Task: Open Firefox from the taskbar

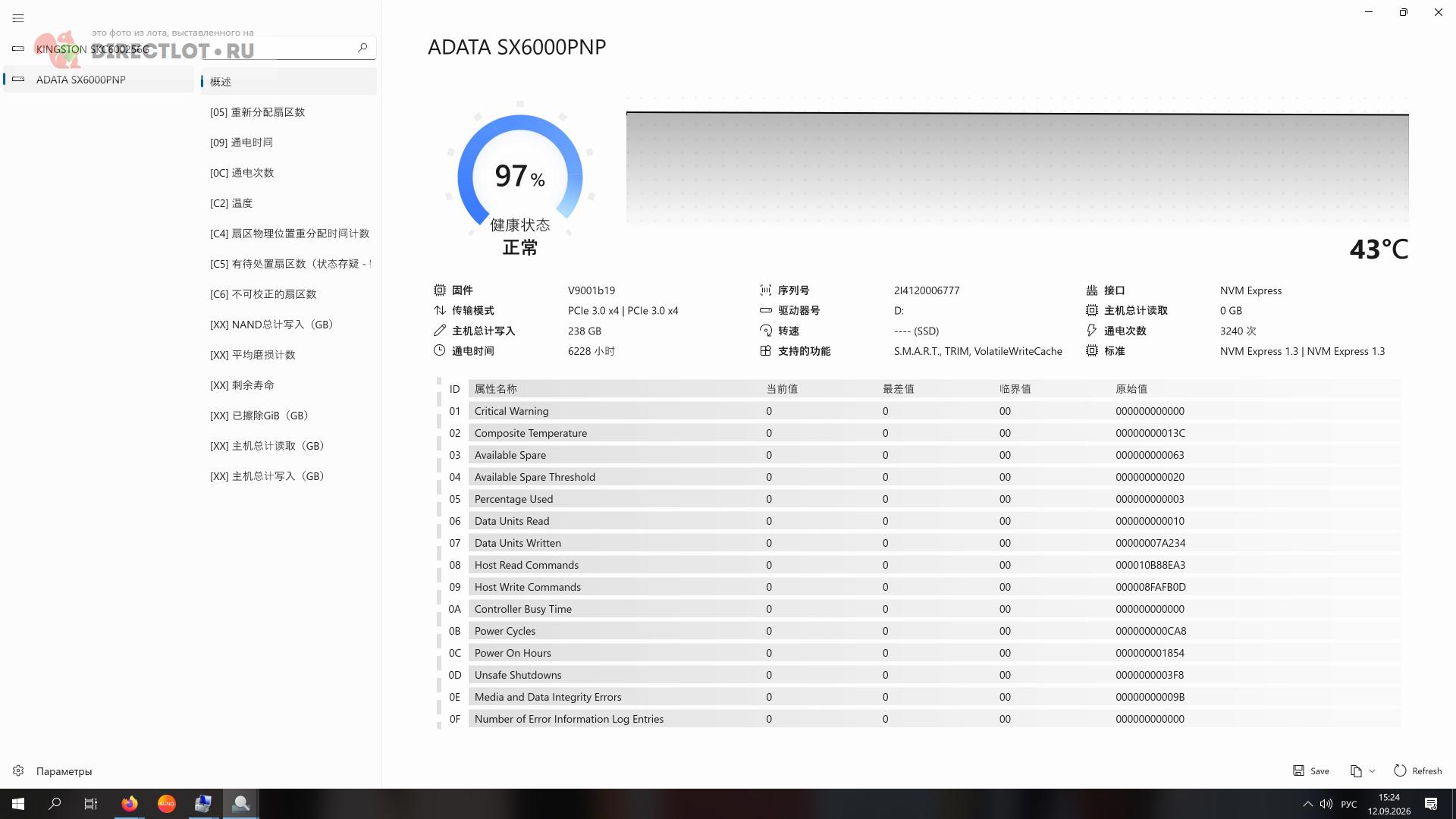Action: coord(130,804)
